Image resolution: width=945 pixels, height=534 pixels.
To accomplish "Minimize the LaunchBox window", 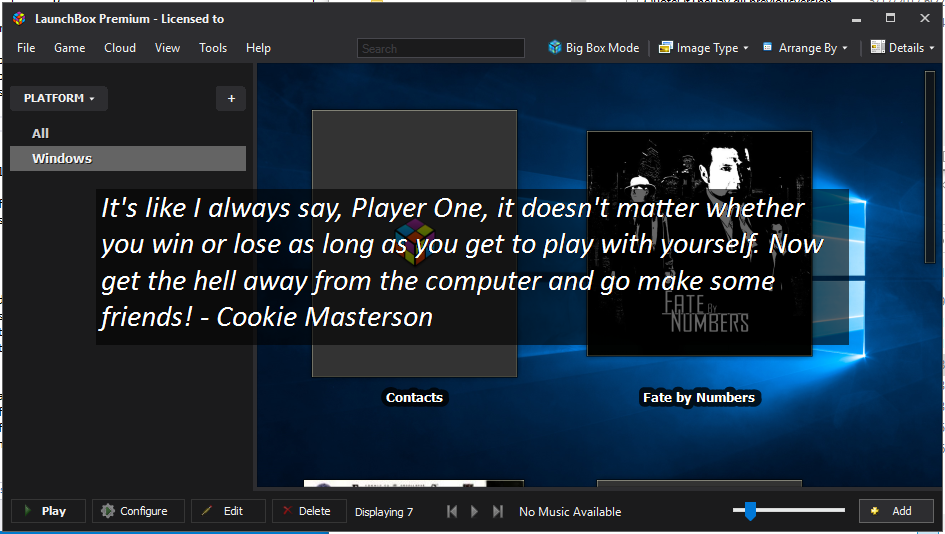I will pyautogui.click(x=856, y=19).
